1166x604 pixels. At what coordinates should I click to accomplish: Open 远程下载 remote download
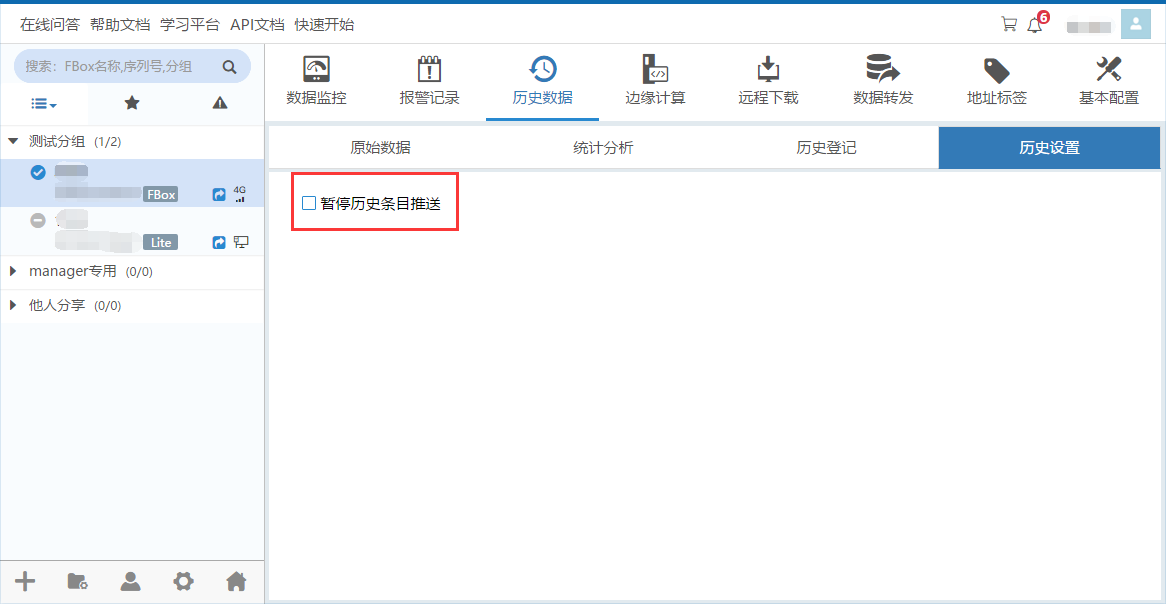(768, 70)
